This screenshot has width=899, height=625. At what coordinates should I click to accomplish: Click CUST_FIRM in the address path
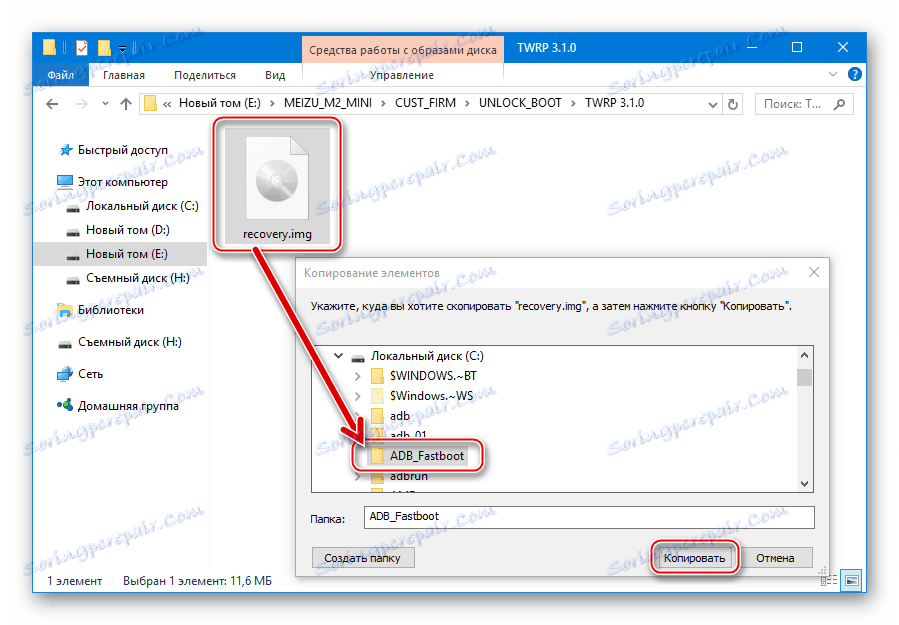coord(425,103)
